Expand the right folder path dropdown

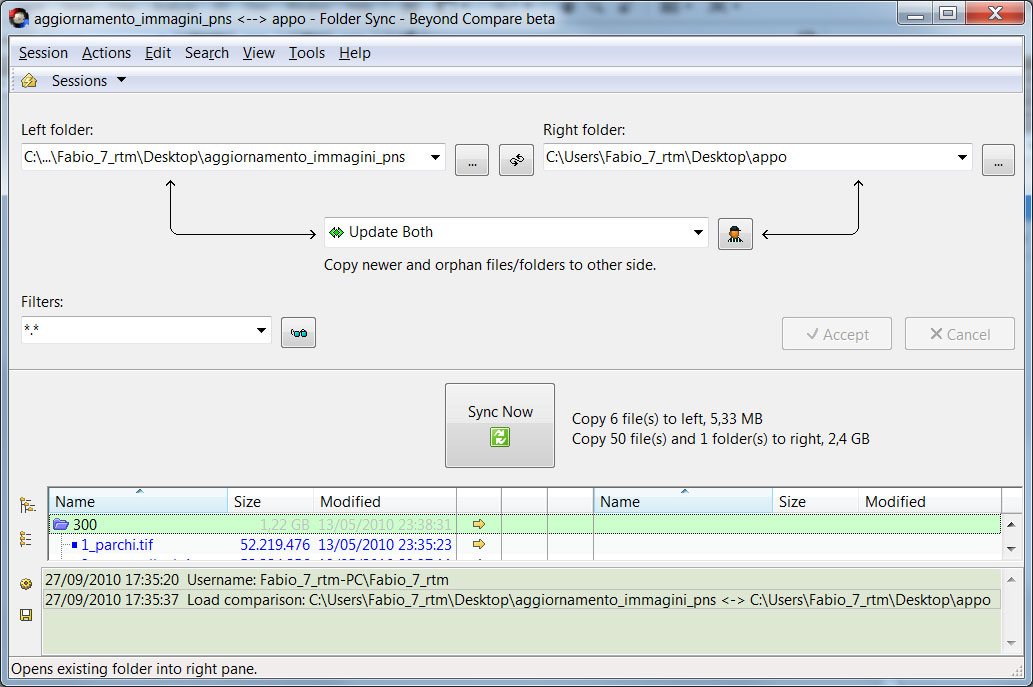[962, 157]
